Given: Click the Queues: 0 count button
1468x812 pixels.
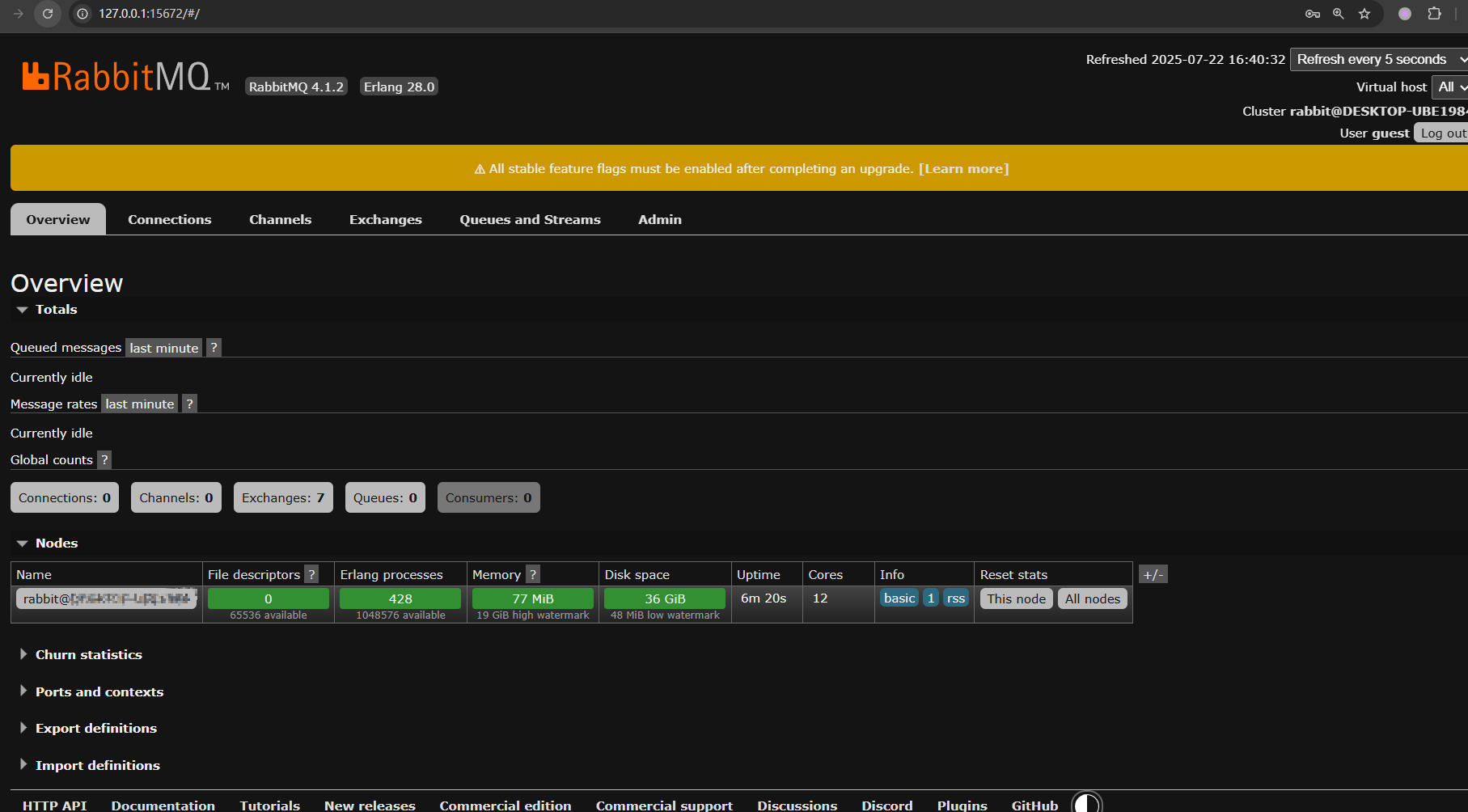Looking at the screenshot, I should click(385, 497).
